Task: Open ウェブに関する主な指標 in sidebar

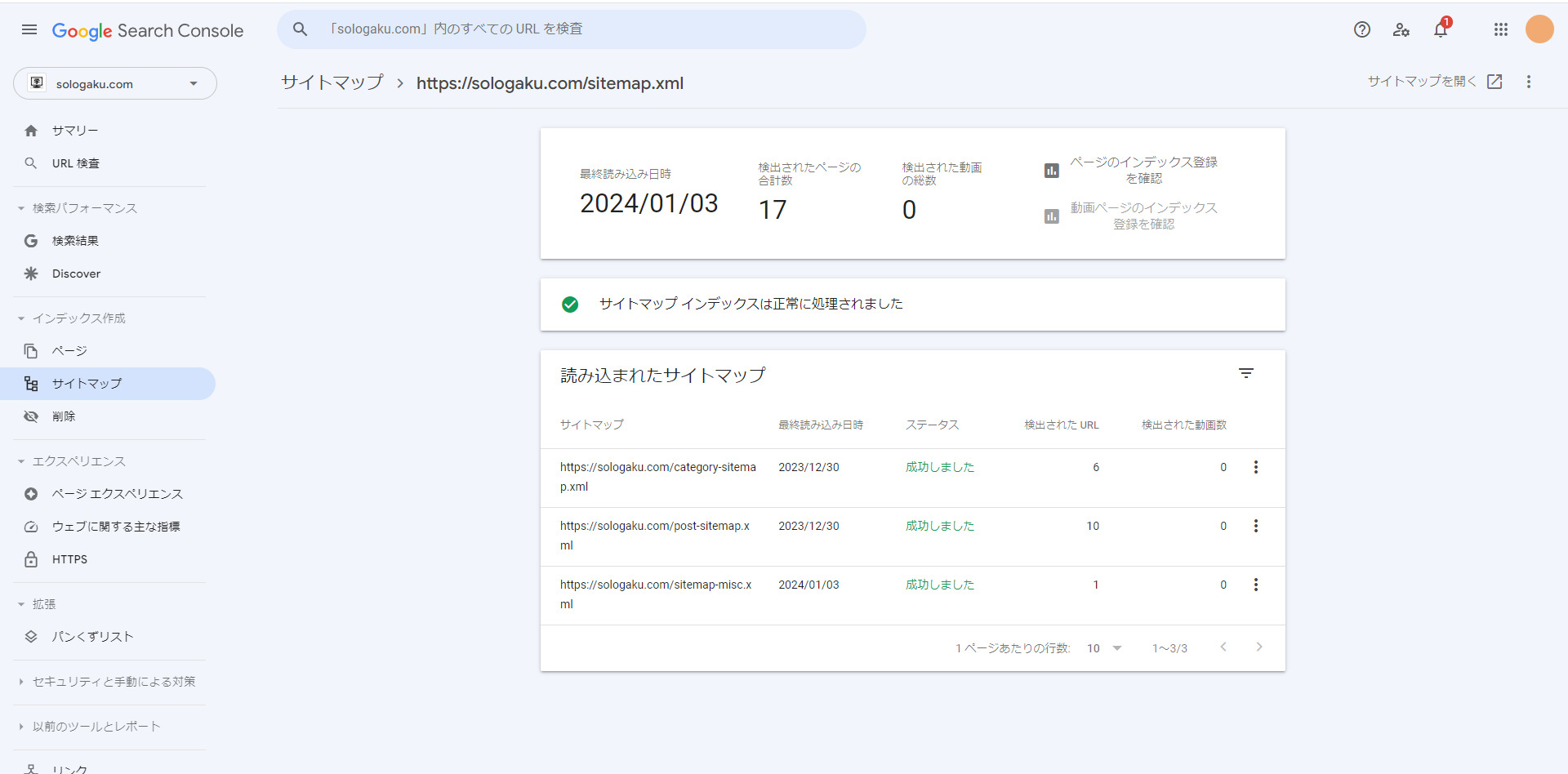Action: tap(115, 527)
